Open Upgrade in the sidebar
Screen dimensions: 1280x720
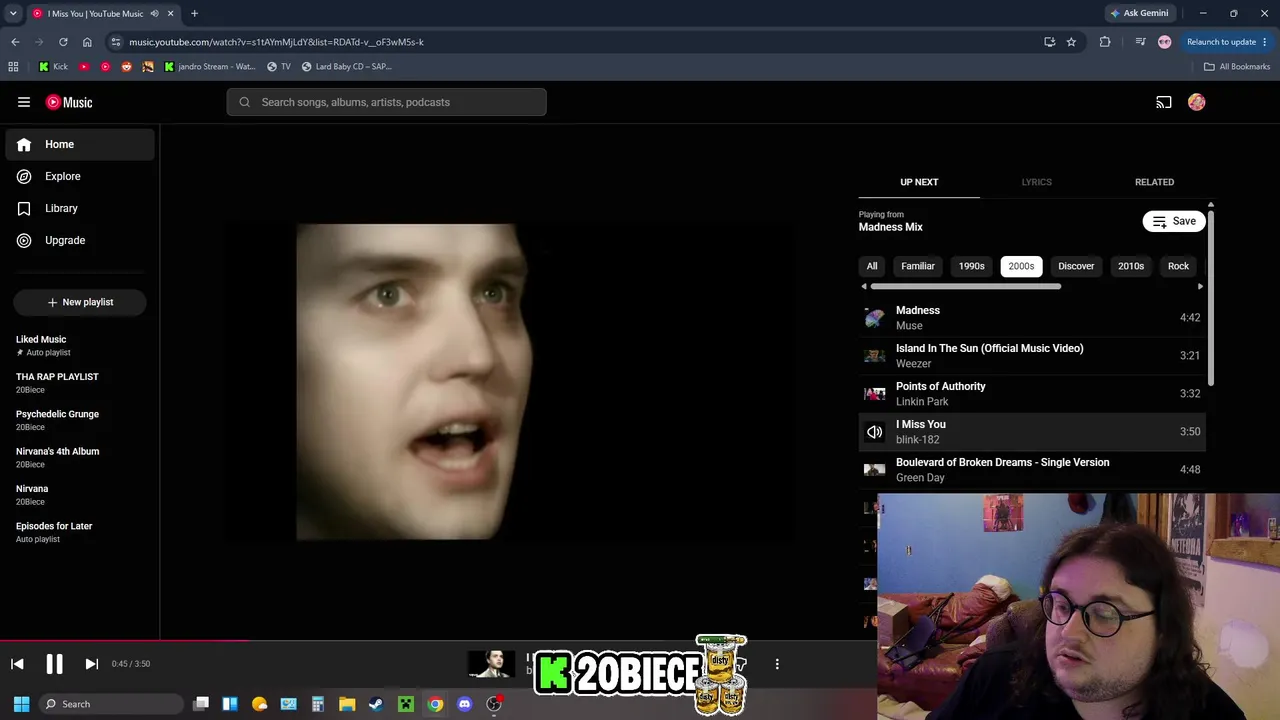(80, 240)
